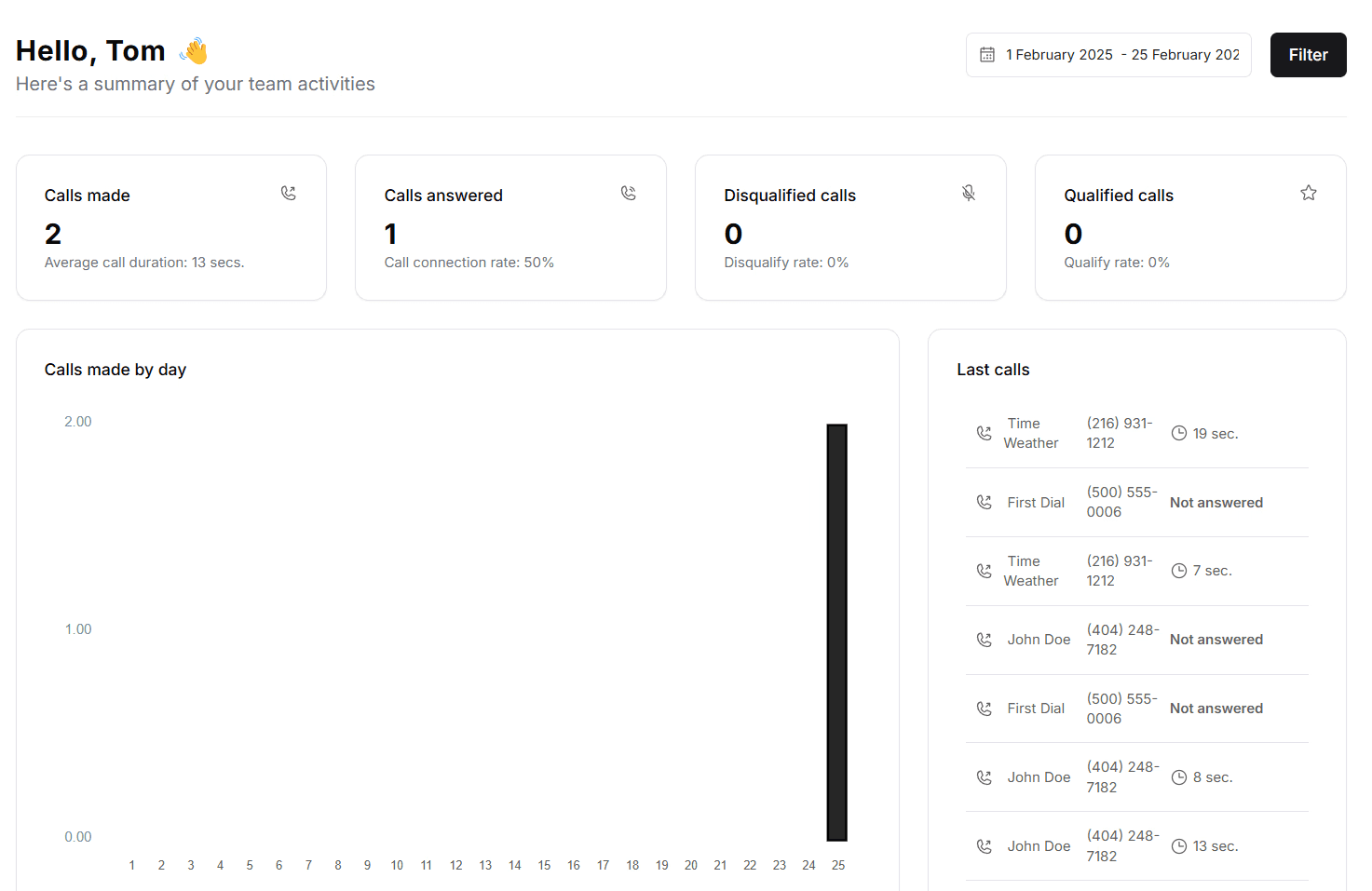Open the date range selector showing February 2025
The image size is (1372, 891).
click(x=1108, y=54)
